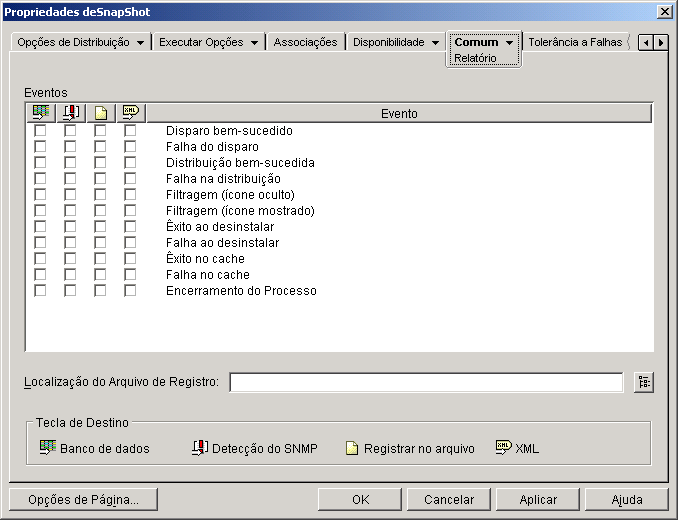Select the Falha ao desinstalar event text
Viewport: 678px width, 520px height.
point(222,242)
